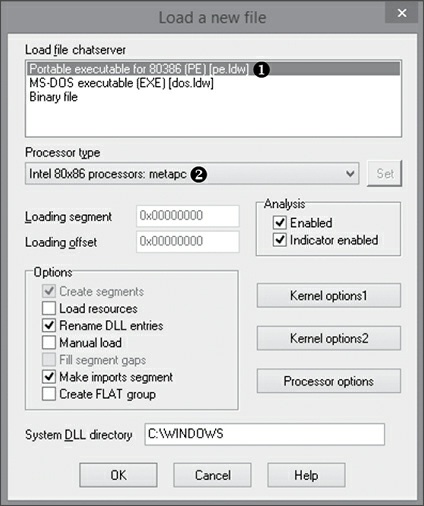Enable the Load resources checkbox
This screenshot has width=424, height=506.
[49, 308]
